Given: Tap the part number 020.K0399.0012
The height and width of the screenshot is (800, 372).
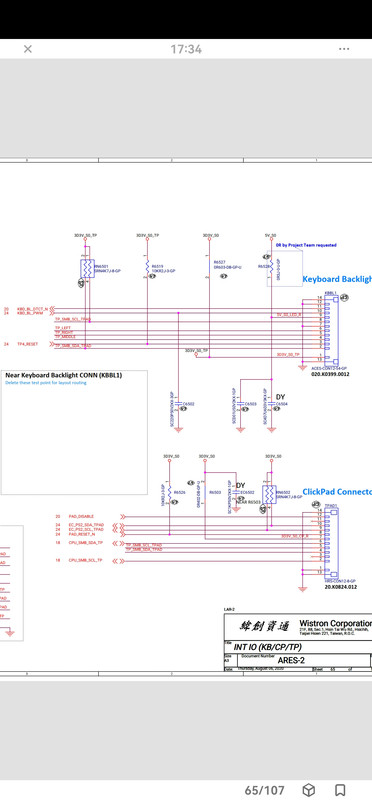Looking at the screenshot, I should coord(330,374).
